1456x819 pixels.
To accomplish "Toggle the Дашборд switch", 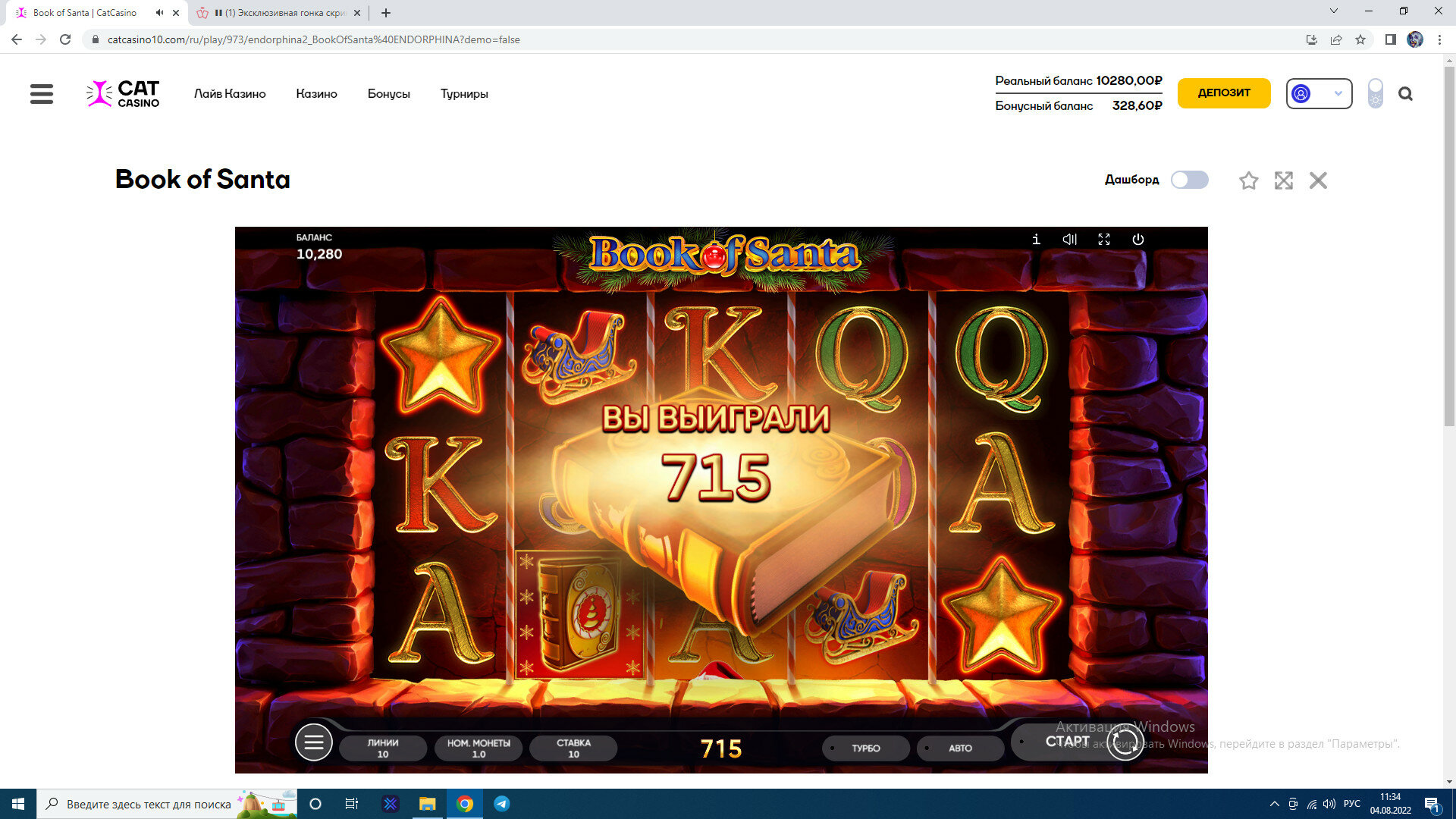I will 1189,180.
